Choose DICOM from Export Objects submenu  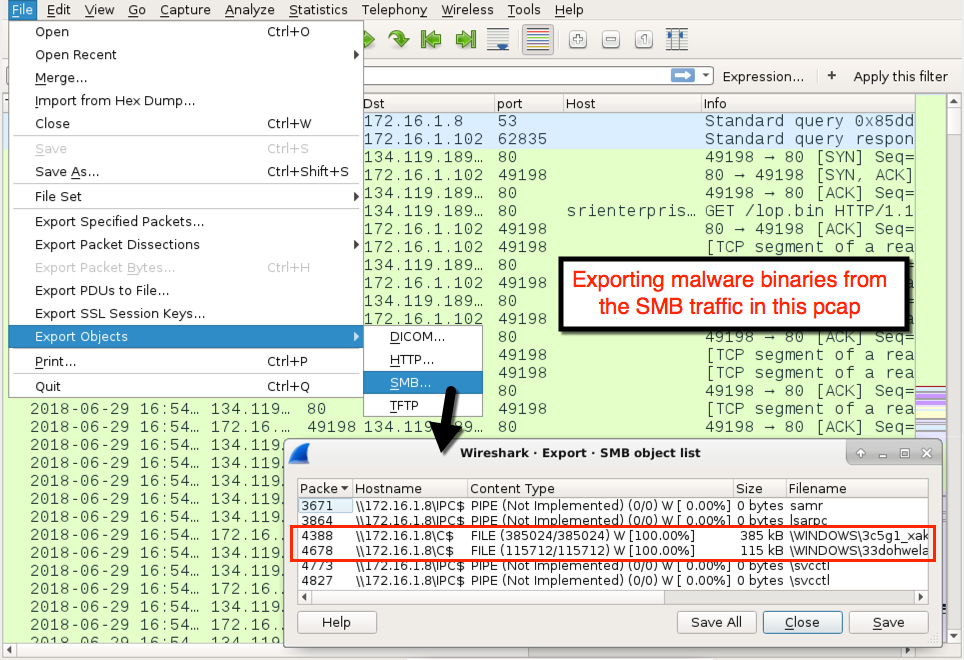pos(423,337)
